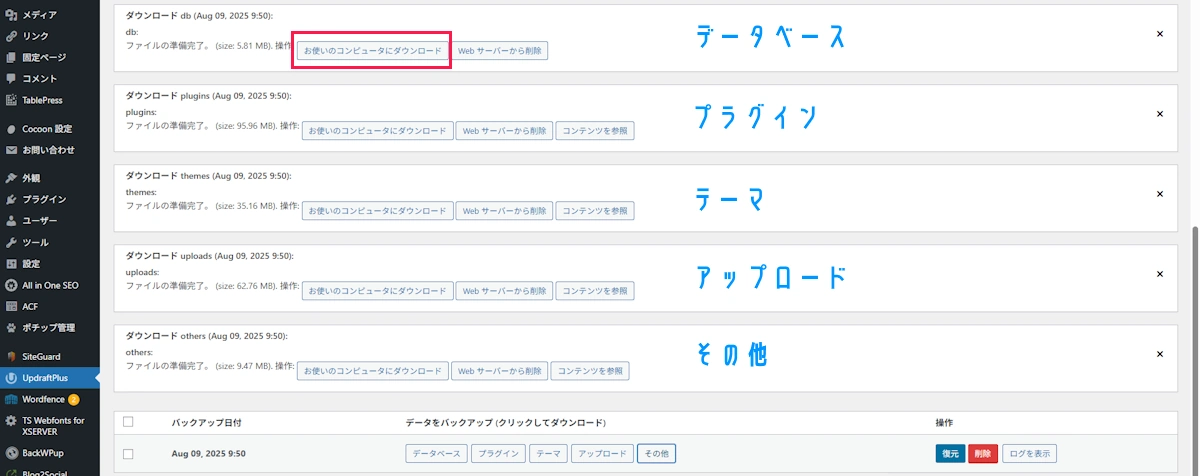The height and width of the screenshot is (476, 1200).
Task: Tick the checkbox for Aug 09, 2025 9:50 backup
Action: (x=128, y=453)
